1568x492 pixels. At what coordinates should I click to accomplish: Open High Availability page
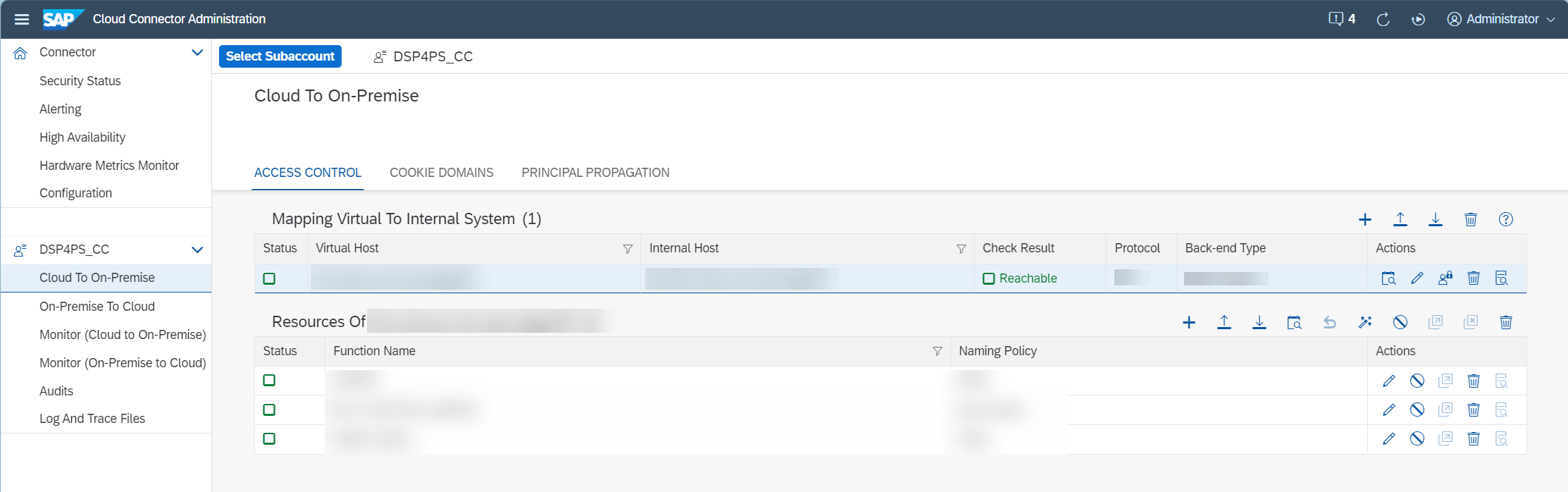(82, 137)
